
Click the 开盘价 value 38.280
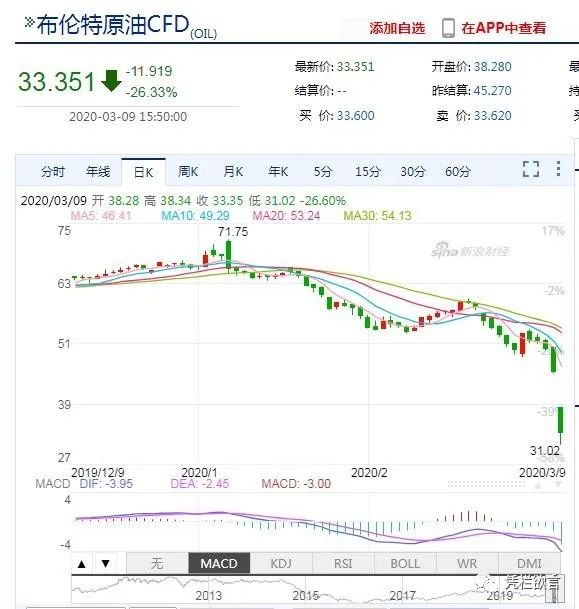click(x=492, y=67)
